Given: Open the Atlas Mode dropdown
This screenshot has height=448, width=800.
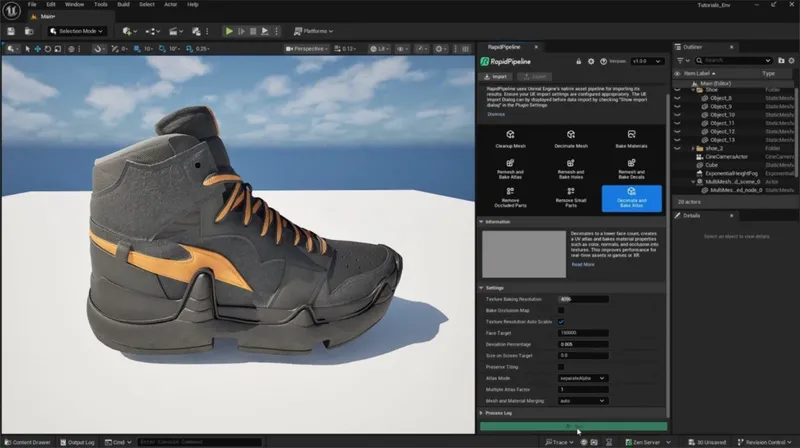Looking at the screenshot, I should coord(584,378).
